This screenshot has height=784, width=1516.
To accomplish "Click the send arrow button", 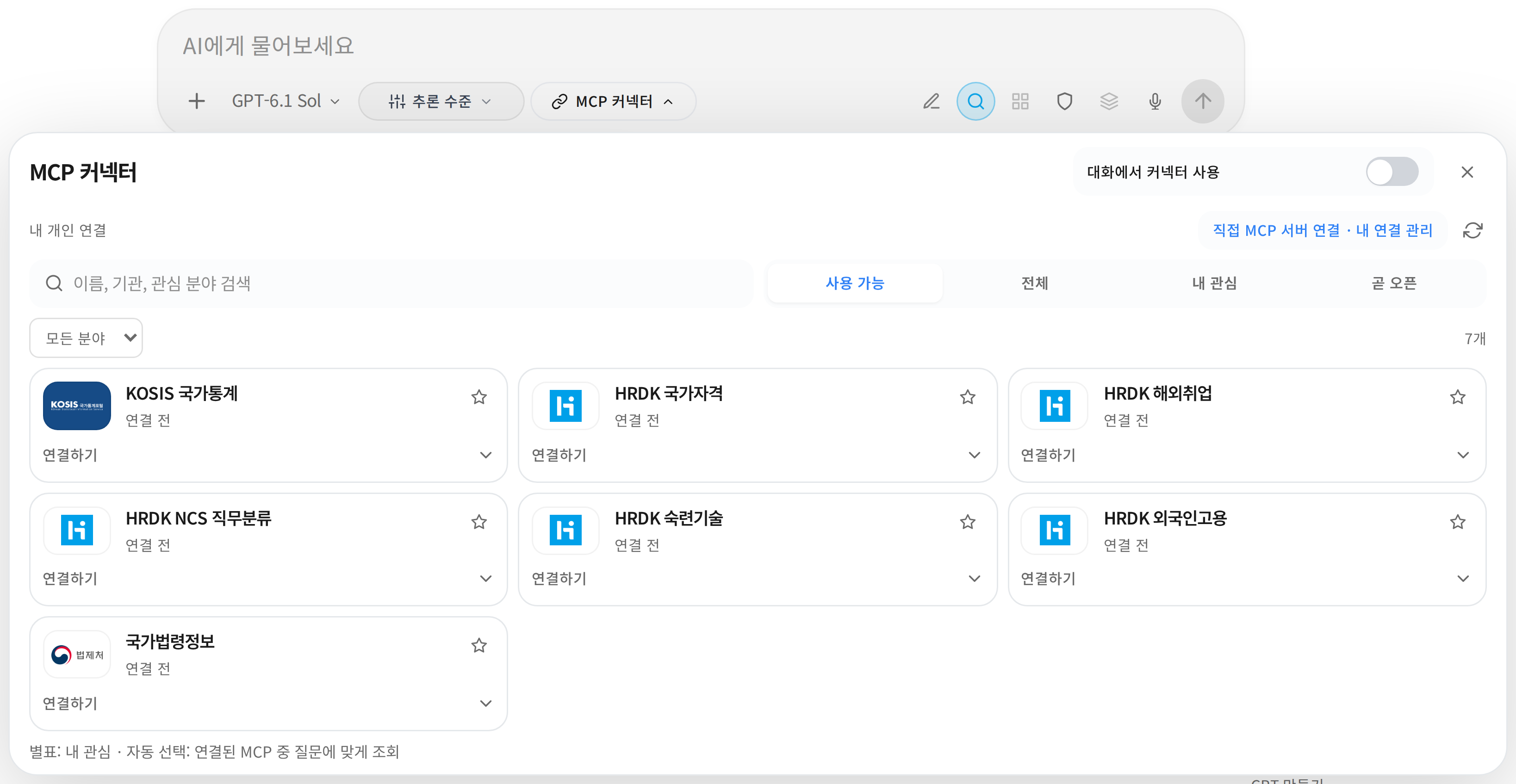I will (1203, 101).
